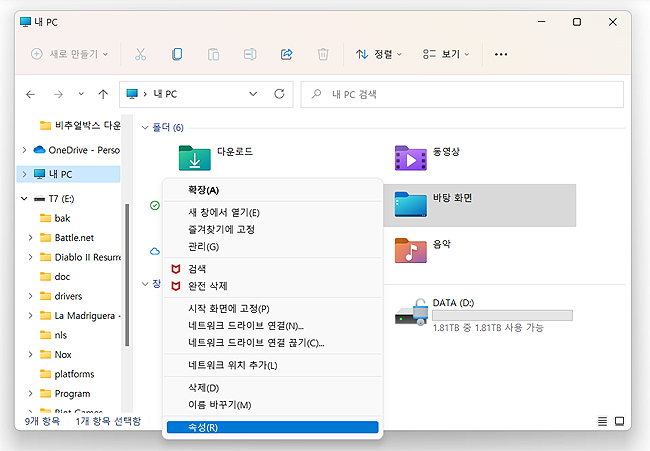Choose McAfee 완전 삭제 shred option
This screenshot has height=451, width=650.
272,286
